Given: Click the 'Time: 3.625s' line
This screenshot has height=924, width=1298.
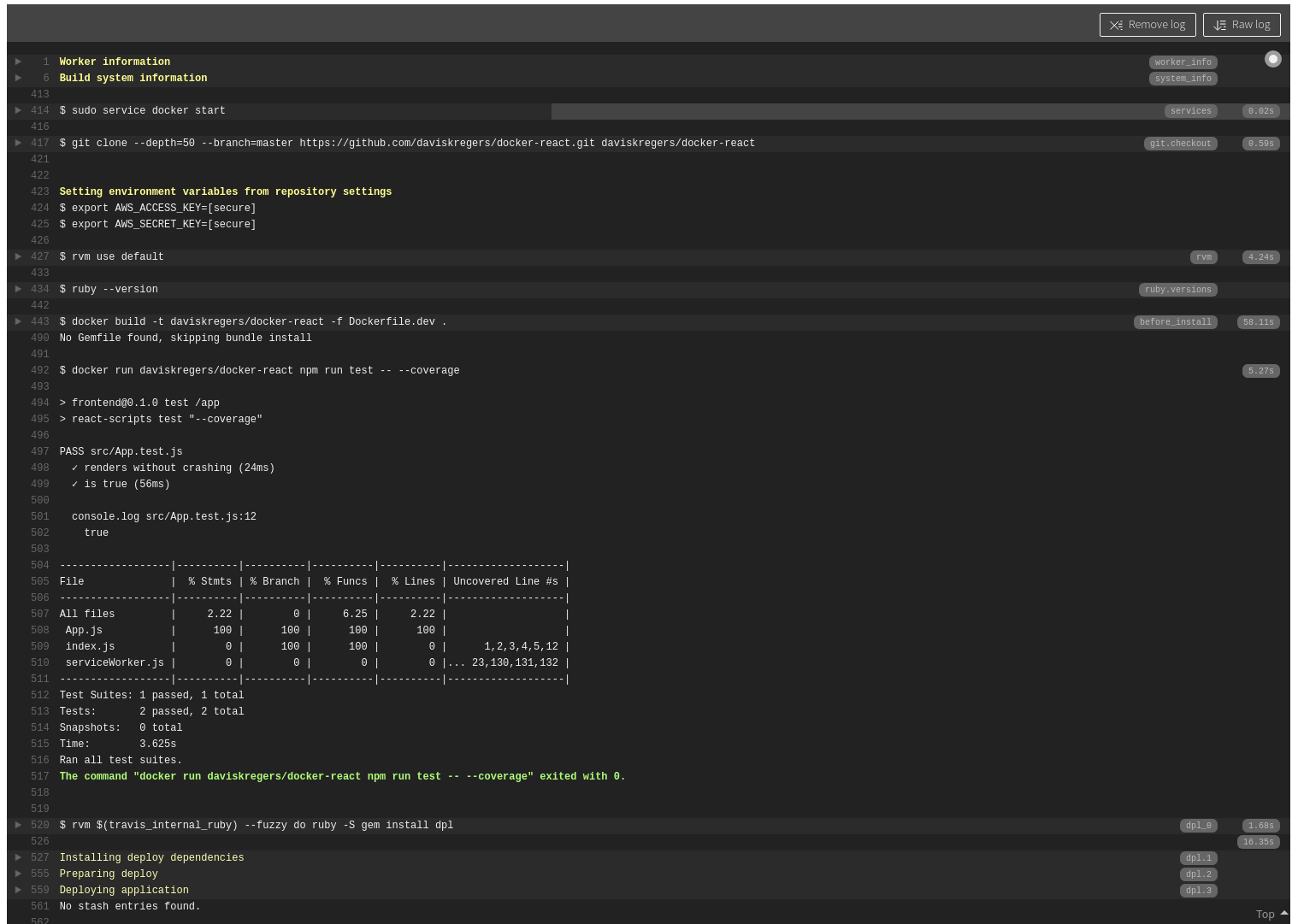Looking at the screenshot, I should tap(117, 744).
